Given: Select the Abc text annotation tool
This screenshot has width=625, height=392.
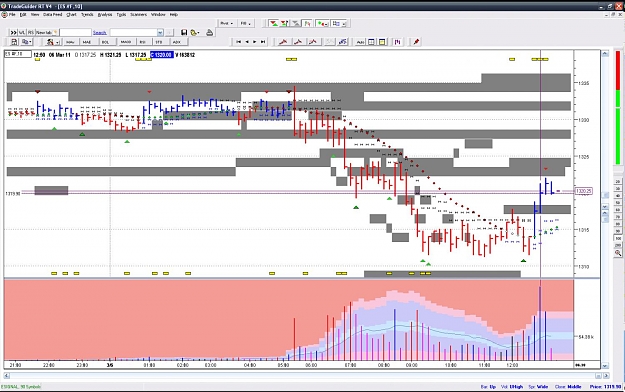Looking at the screenshot, I should [360, 42].
